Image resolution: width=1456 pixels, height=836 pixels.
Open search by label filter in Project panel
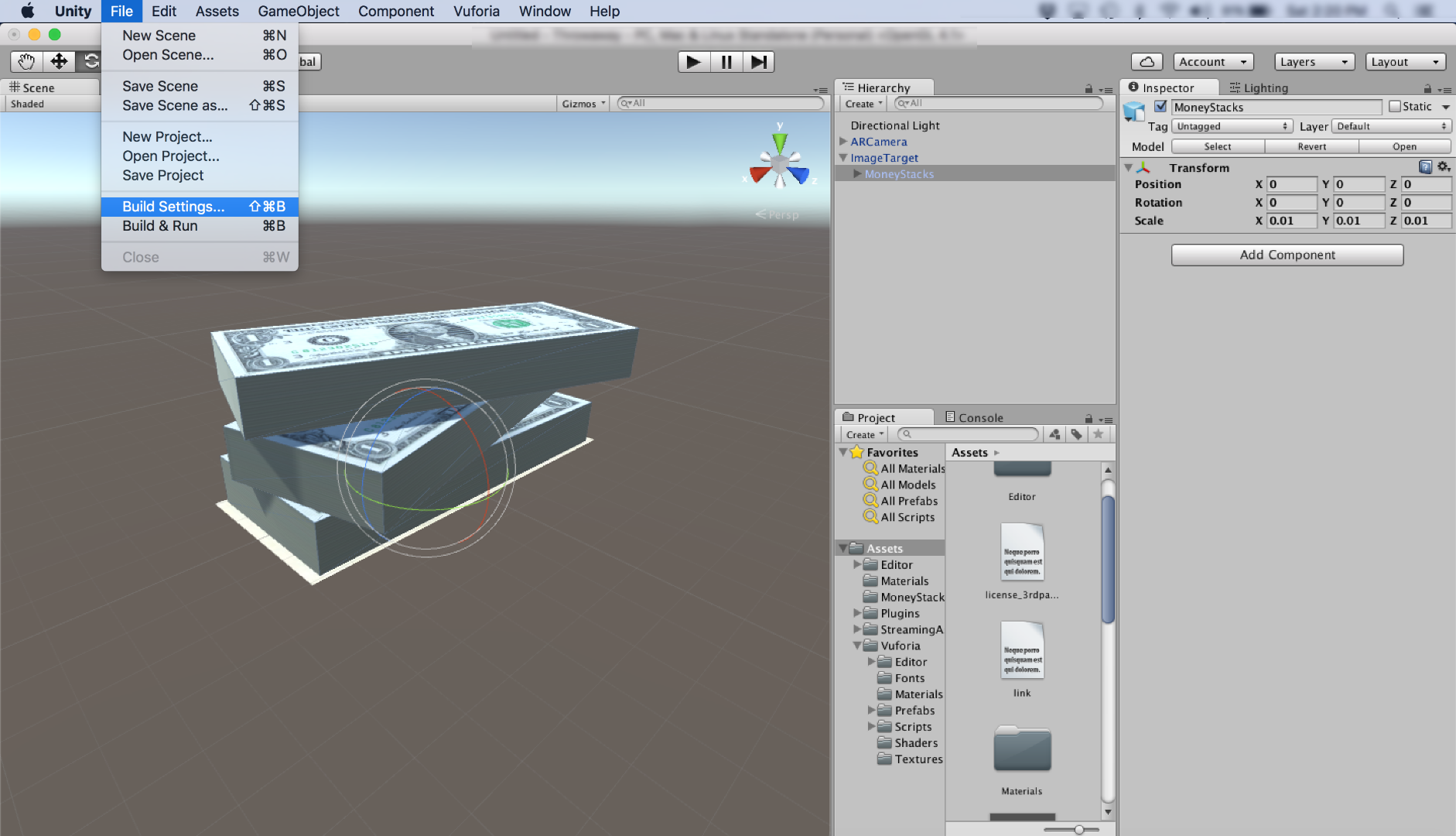point(1077,434)
